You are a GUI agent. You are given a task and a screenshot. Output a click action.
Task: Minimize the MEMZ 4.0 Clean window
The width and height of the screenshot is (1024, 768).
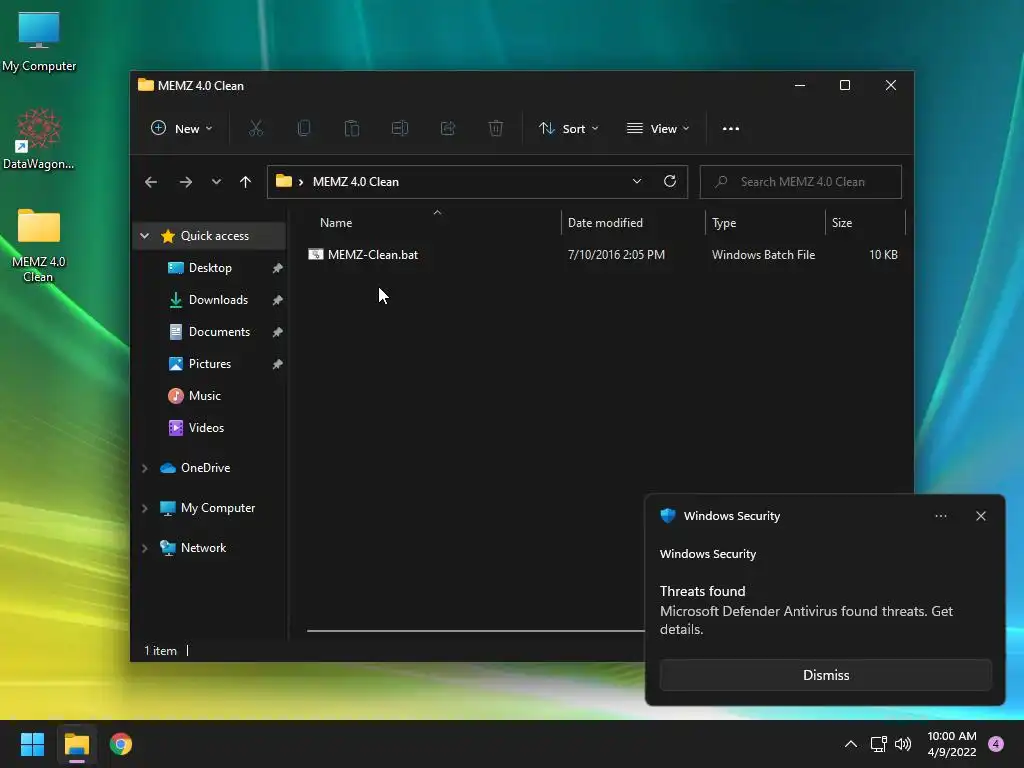pos(799,86)
